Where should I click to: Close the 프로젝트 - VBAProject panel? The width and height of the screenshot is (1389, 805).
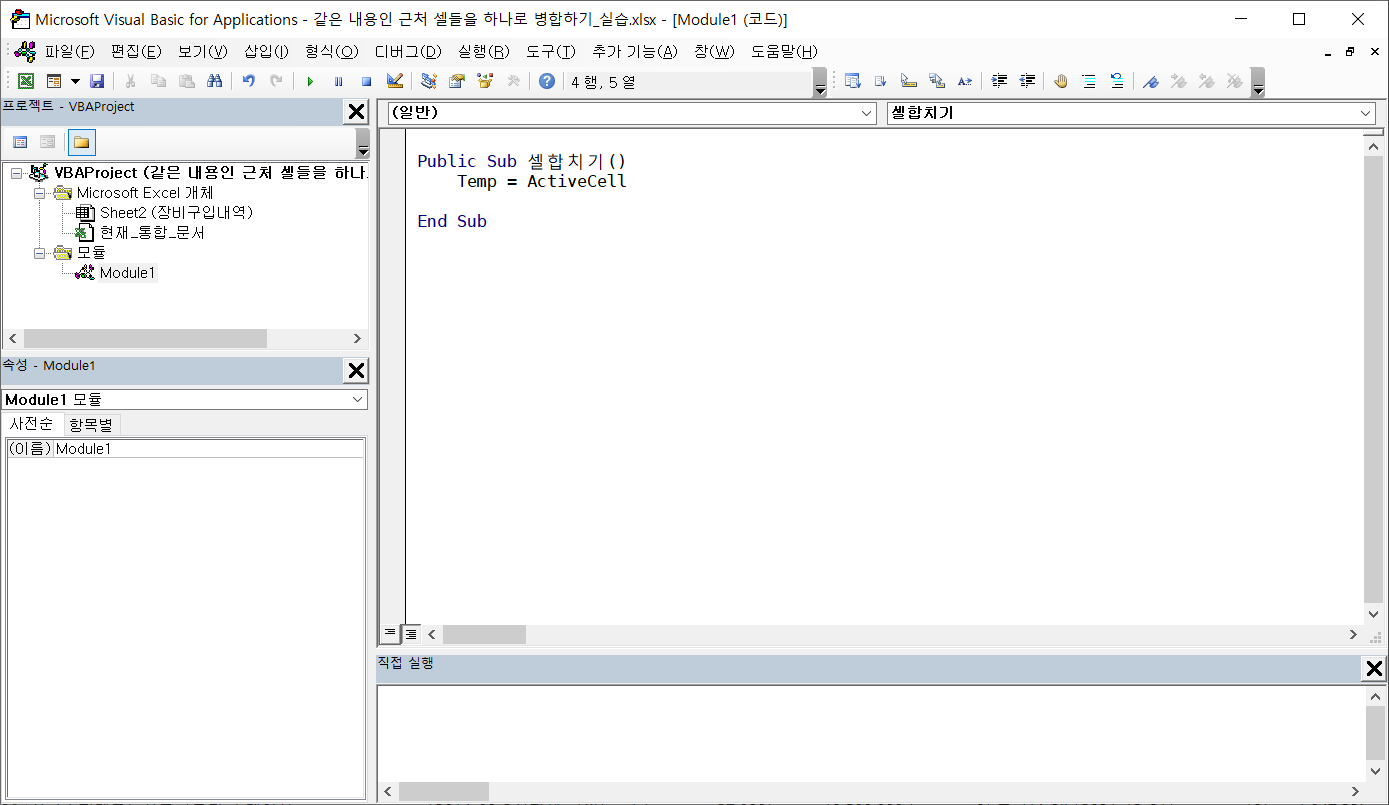pos(355,112)
